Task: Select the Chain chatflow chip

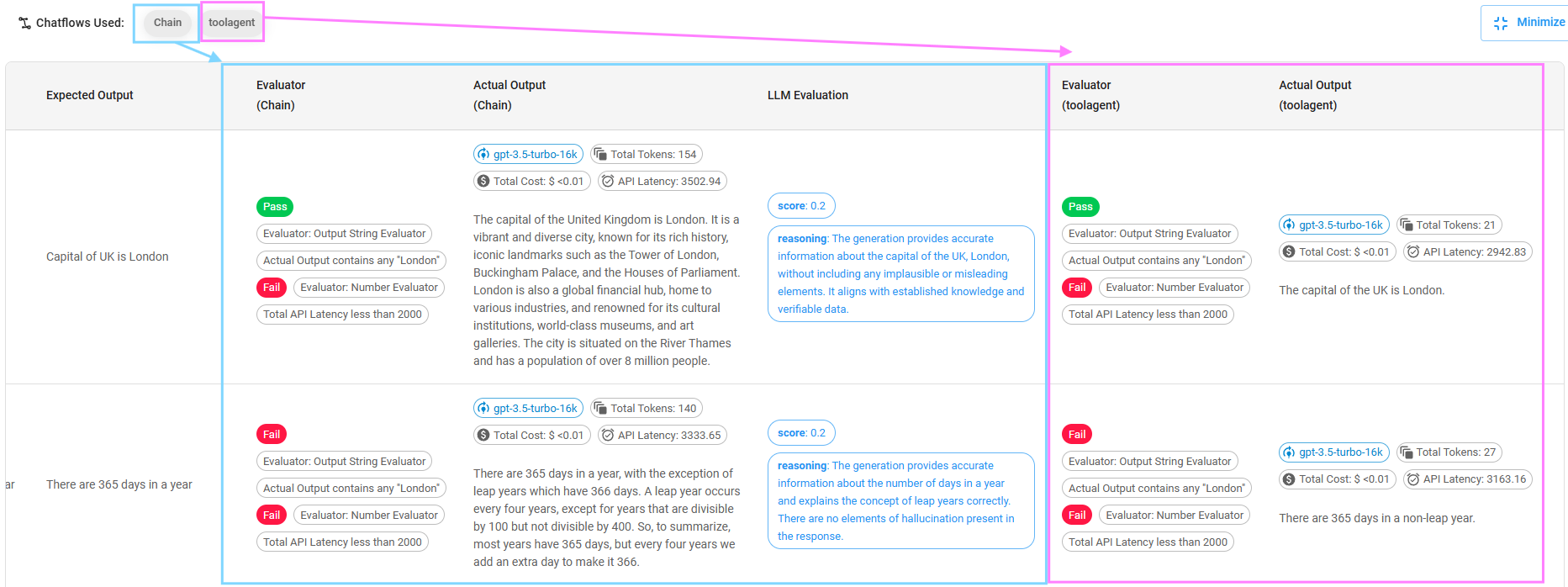Action: (x=167, y=23)
